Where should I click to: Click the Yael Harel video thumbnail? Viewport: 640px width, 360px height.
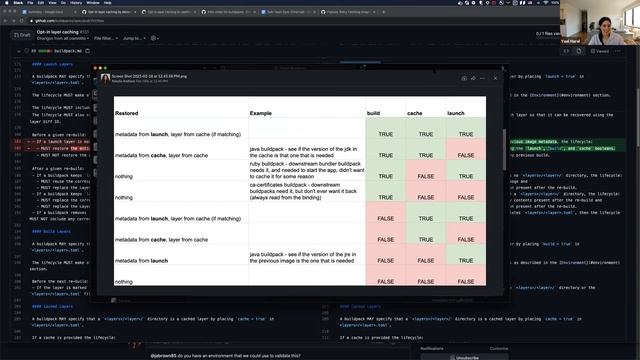pos(600,22)
